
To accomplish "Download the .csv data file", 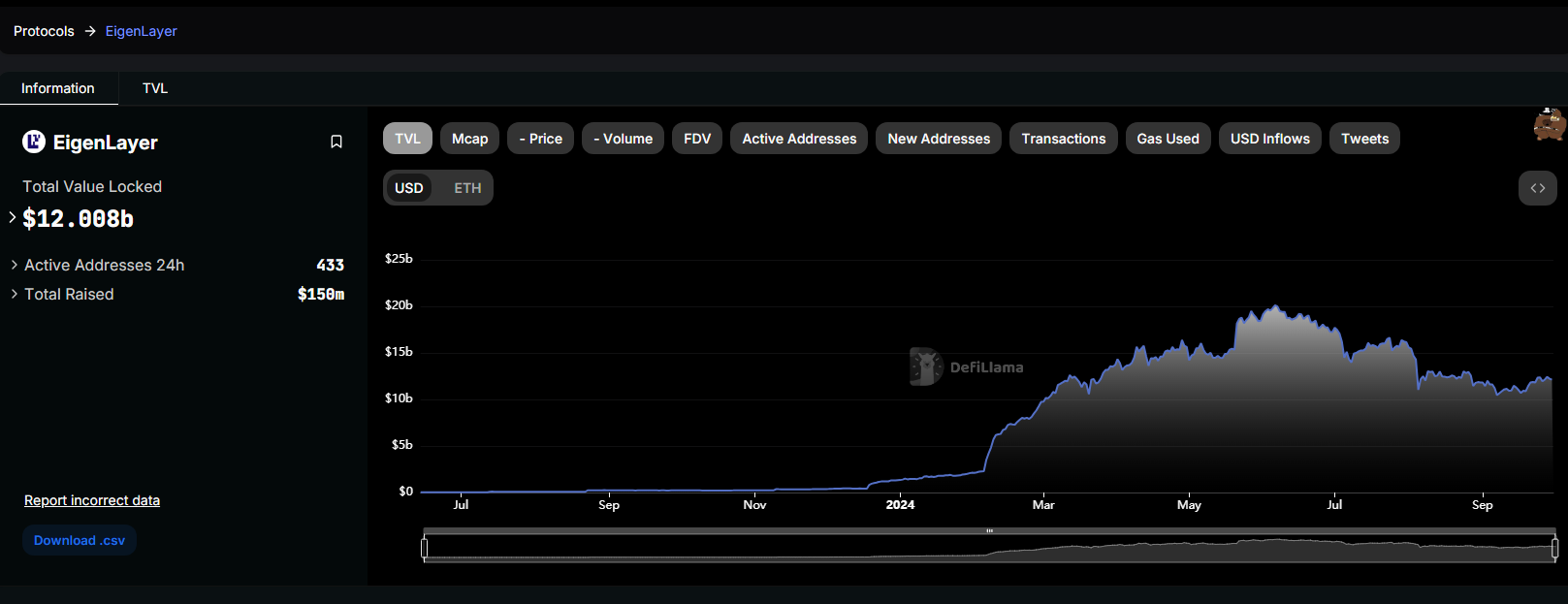I will coord(80,540).
